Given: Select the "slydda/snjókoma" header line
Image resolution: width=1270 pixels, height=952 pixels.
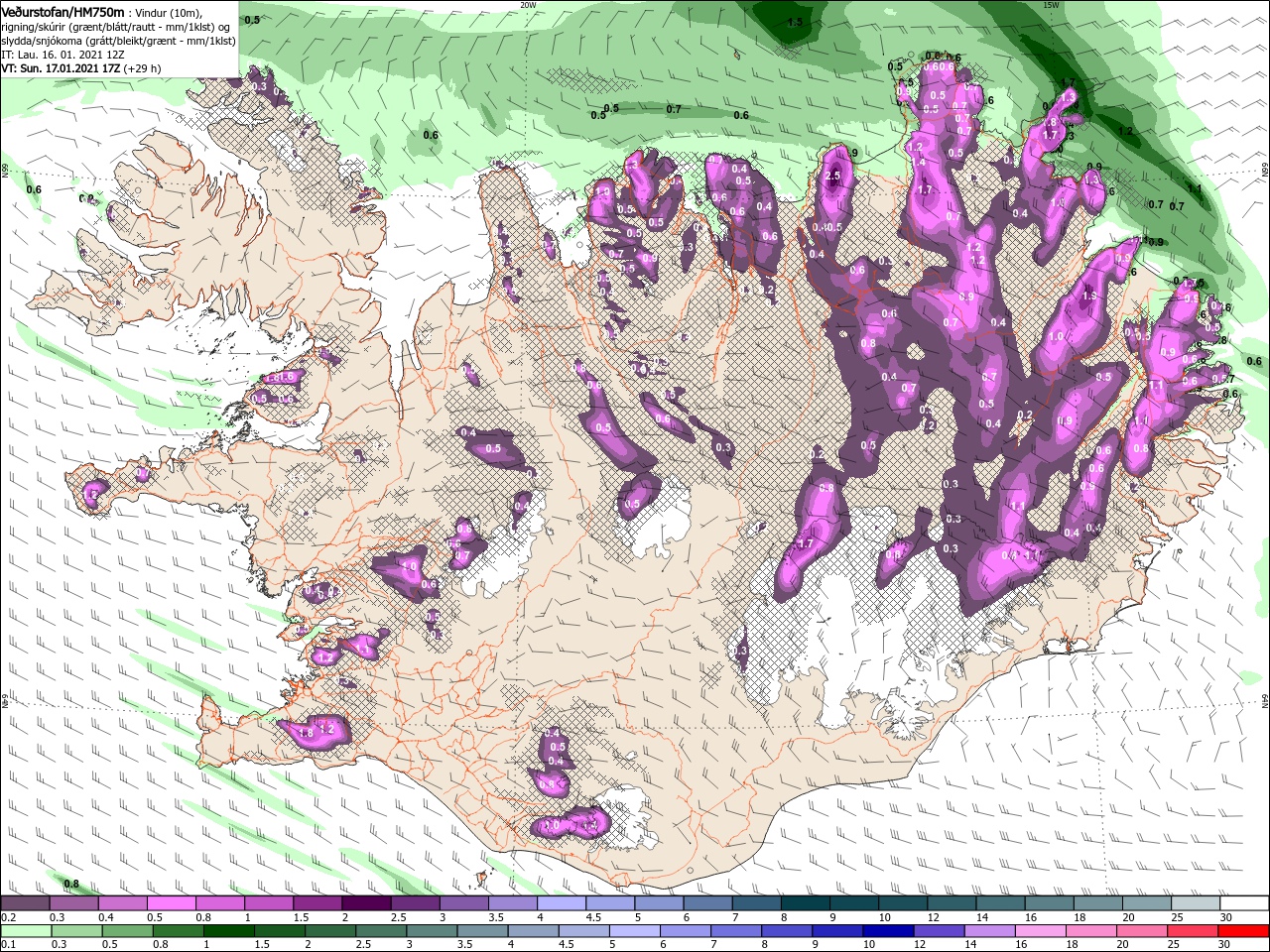Looking at the screenshot, I should 118,41.
